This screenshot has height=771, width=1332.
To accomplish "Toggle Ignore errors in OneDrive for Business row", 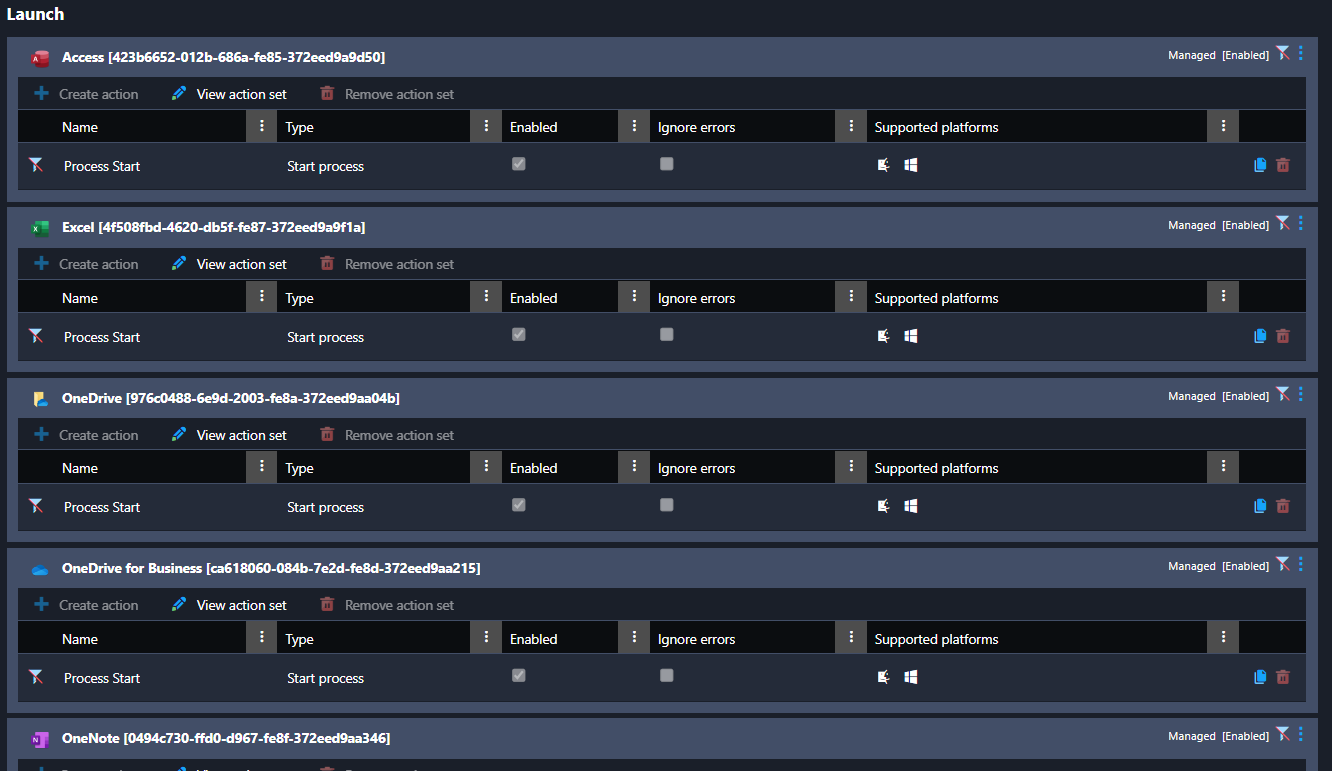I will coord(667,675).
